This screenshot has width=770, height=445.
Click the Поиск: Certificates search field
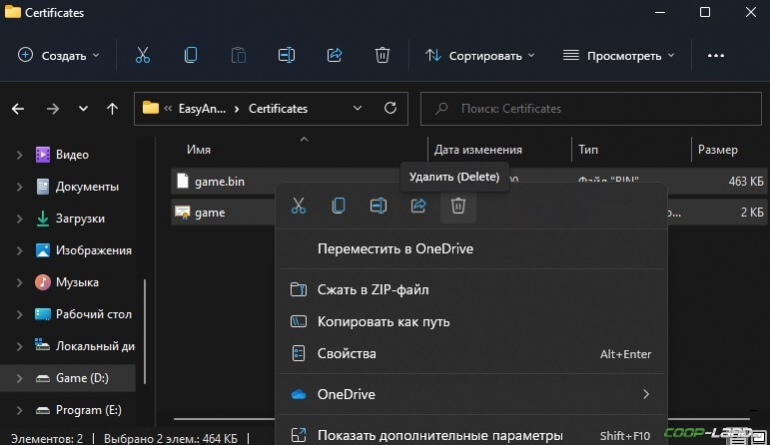590,108
